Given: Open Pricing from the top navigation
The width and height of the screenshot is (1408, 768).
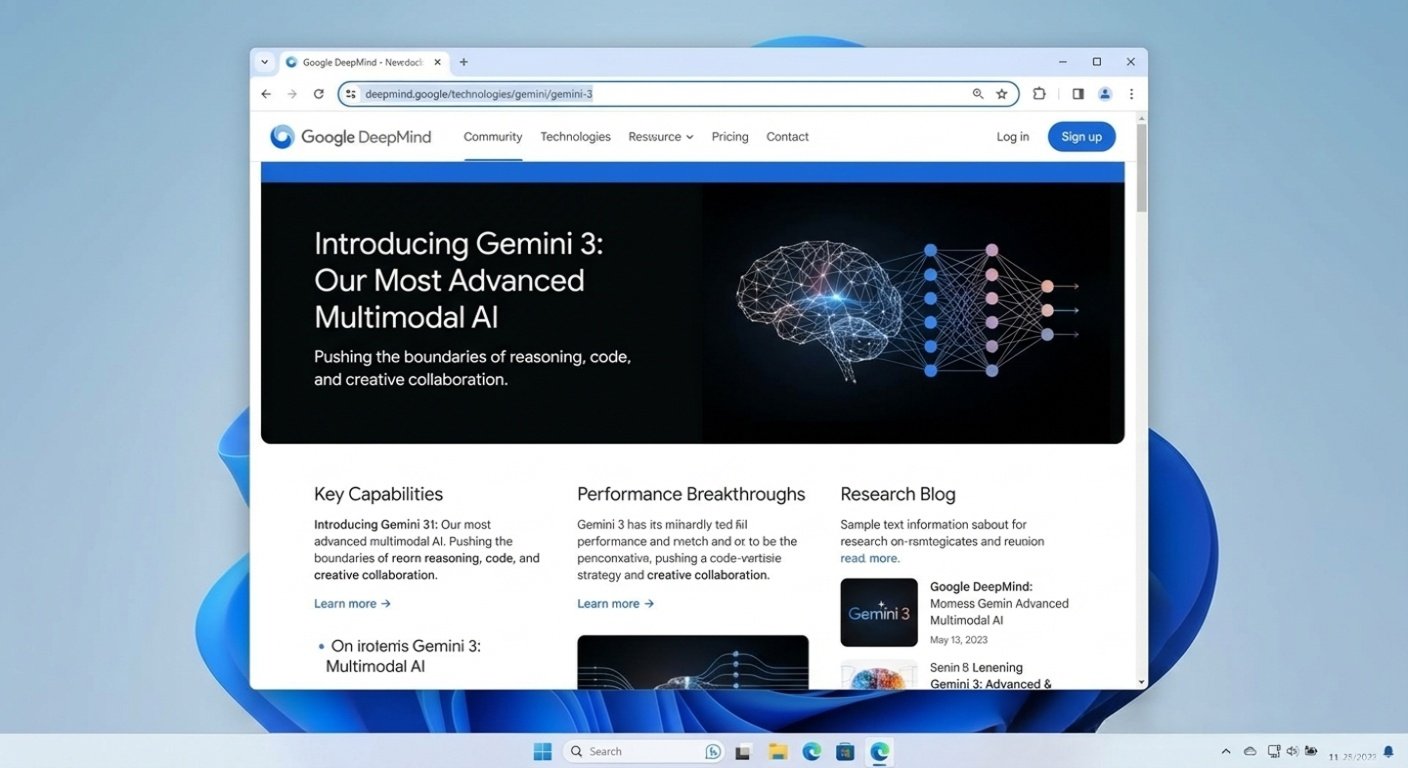Looking at the screenshot, I should click(x=729, y=136).
